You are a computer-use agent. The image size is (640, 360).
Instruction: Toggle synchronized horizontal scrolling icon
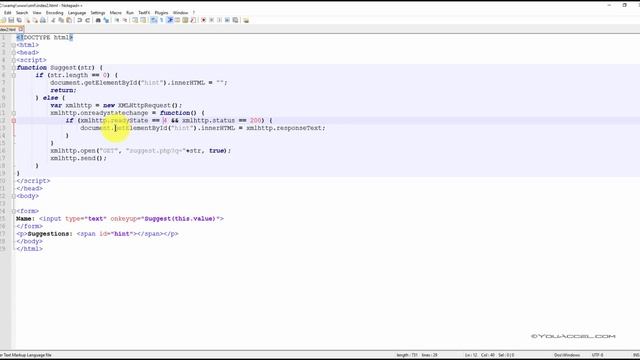tap(143, 20)
